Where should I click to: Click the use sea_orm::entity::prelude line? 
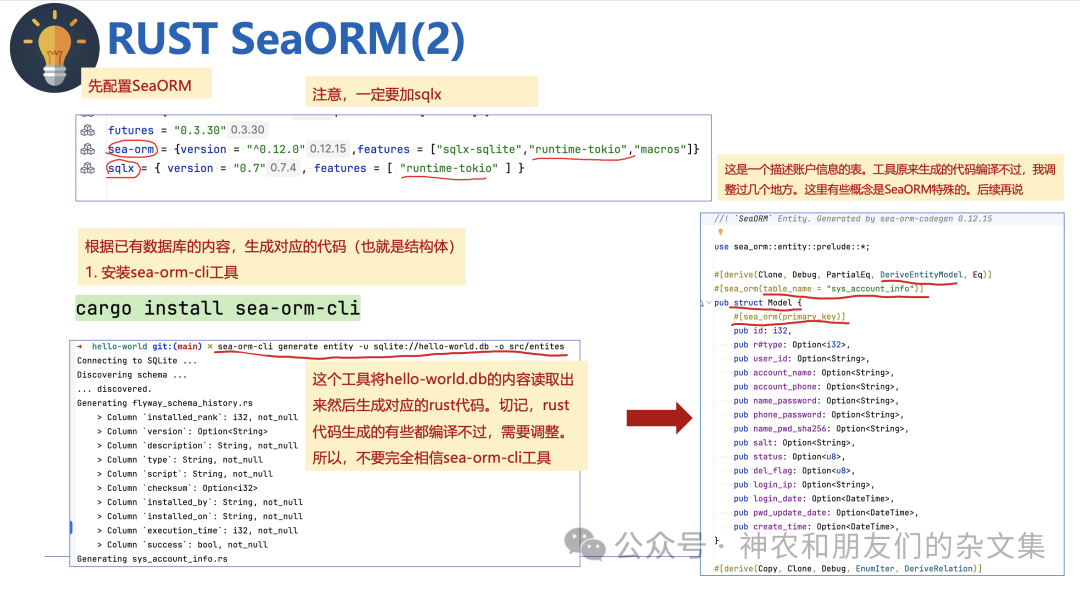792,247
